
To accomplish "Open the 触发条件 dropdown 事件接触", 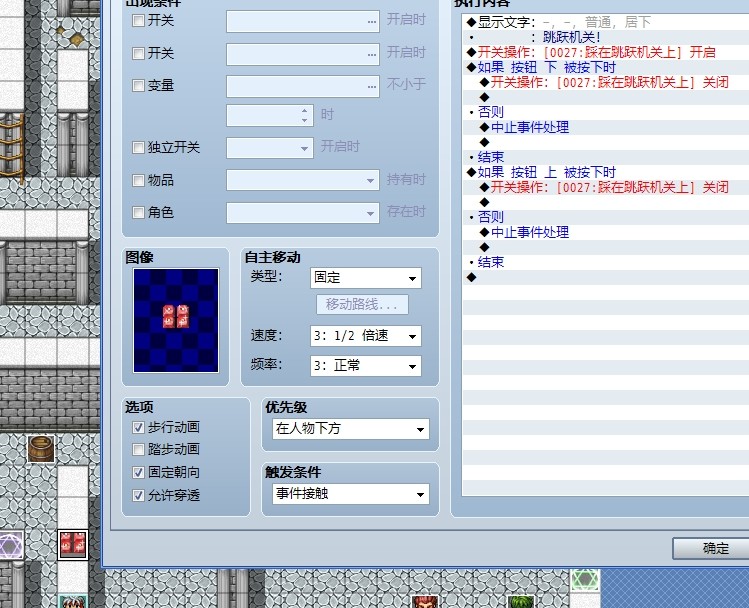I will [351, 494].
